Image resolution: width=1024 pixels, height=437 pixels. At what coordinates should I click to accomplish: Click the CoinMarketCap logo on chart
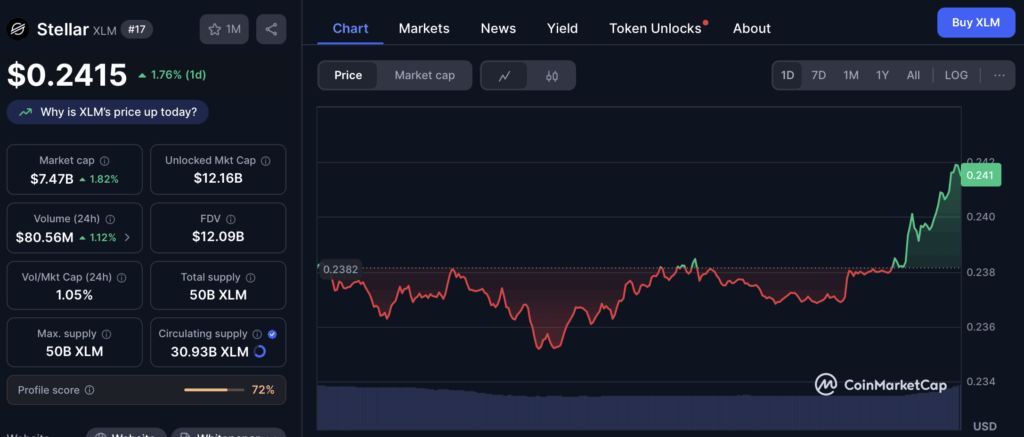(880, 385)
